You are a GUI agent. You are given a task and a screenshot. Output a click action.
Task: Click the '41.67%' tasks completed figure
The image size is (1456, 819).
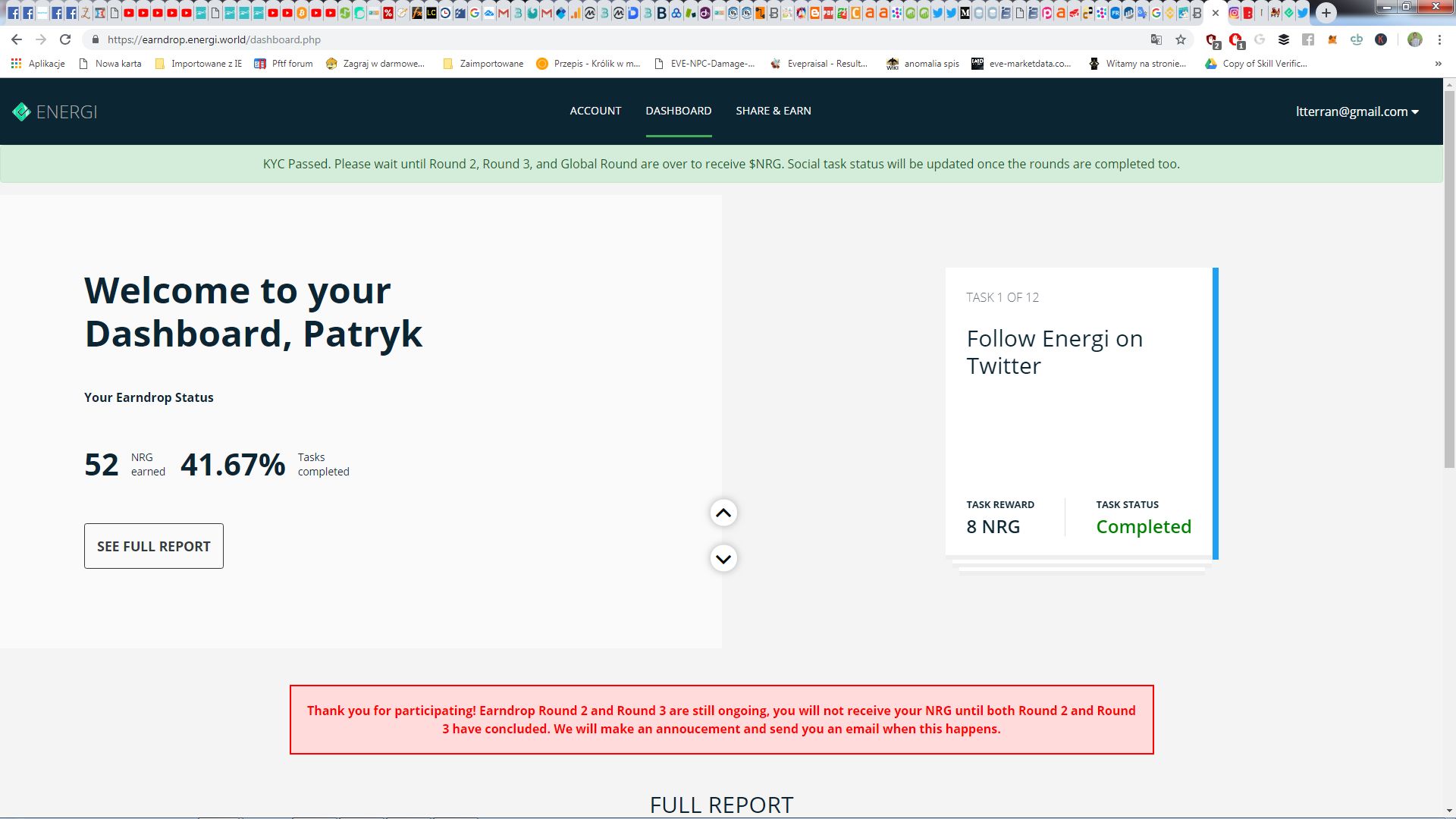(x=233, y=465)
